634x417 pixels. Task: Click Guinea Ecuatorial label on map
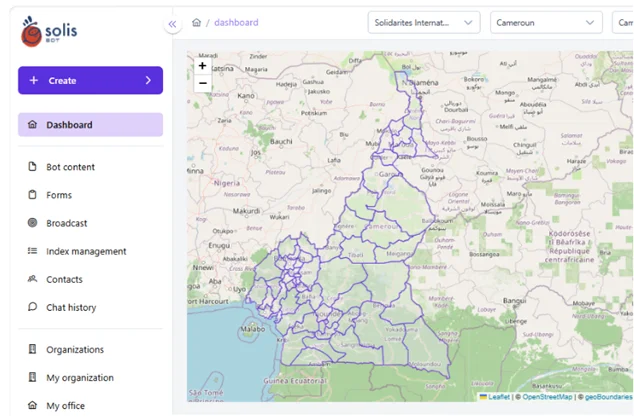(295, 381)
